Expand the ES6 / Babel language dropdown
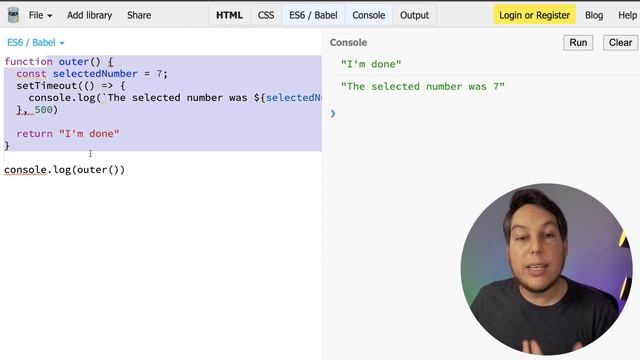 (x=36, y=42)
